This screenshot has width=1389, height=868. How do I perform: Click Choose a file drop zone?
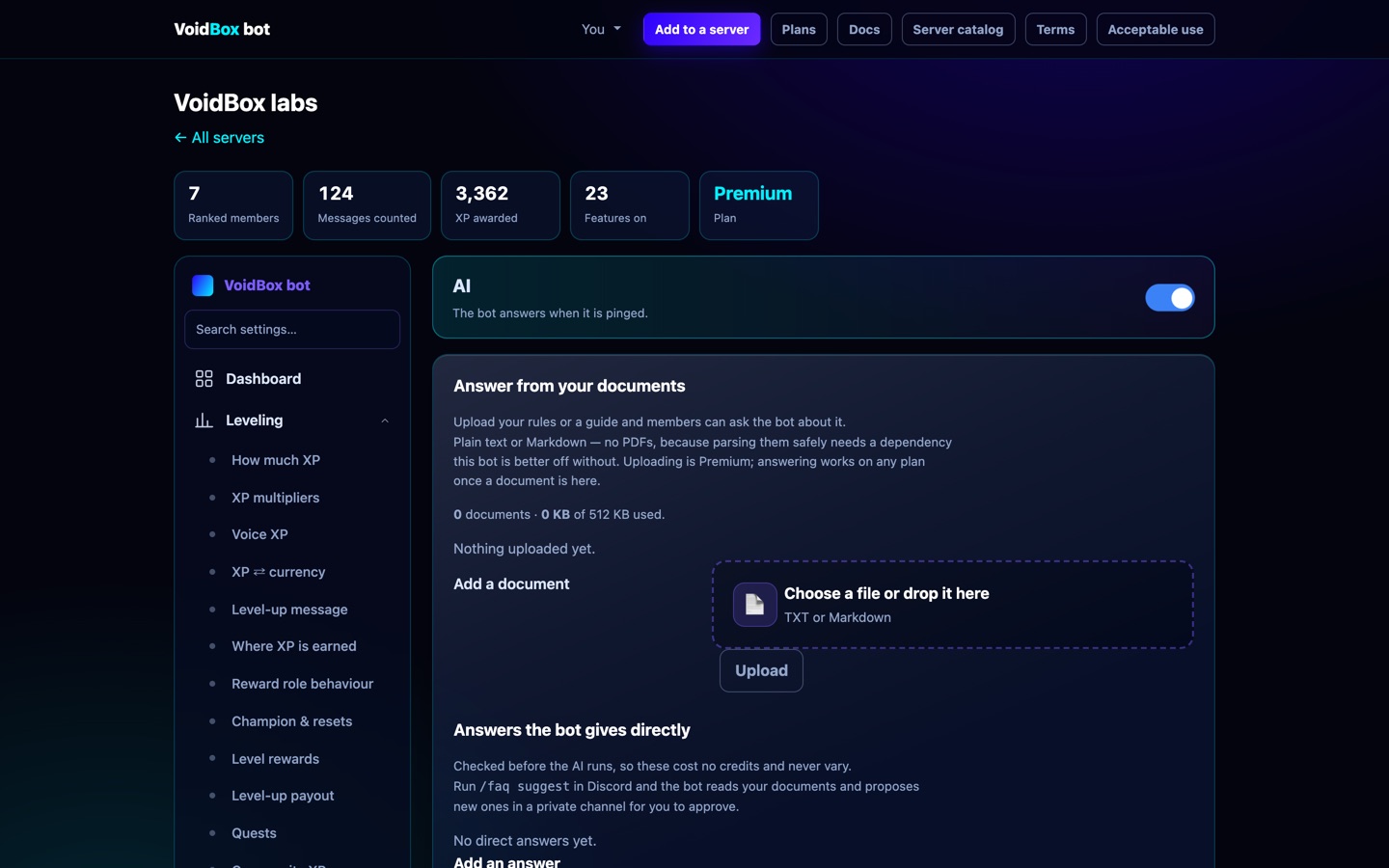tap(953, 605)
